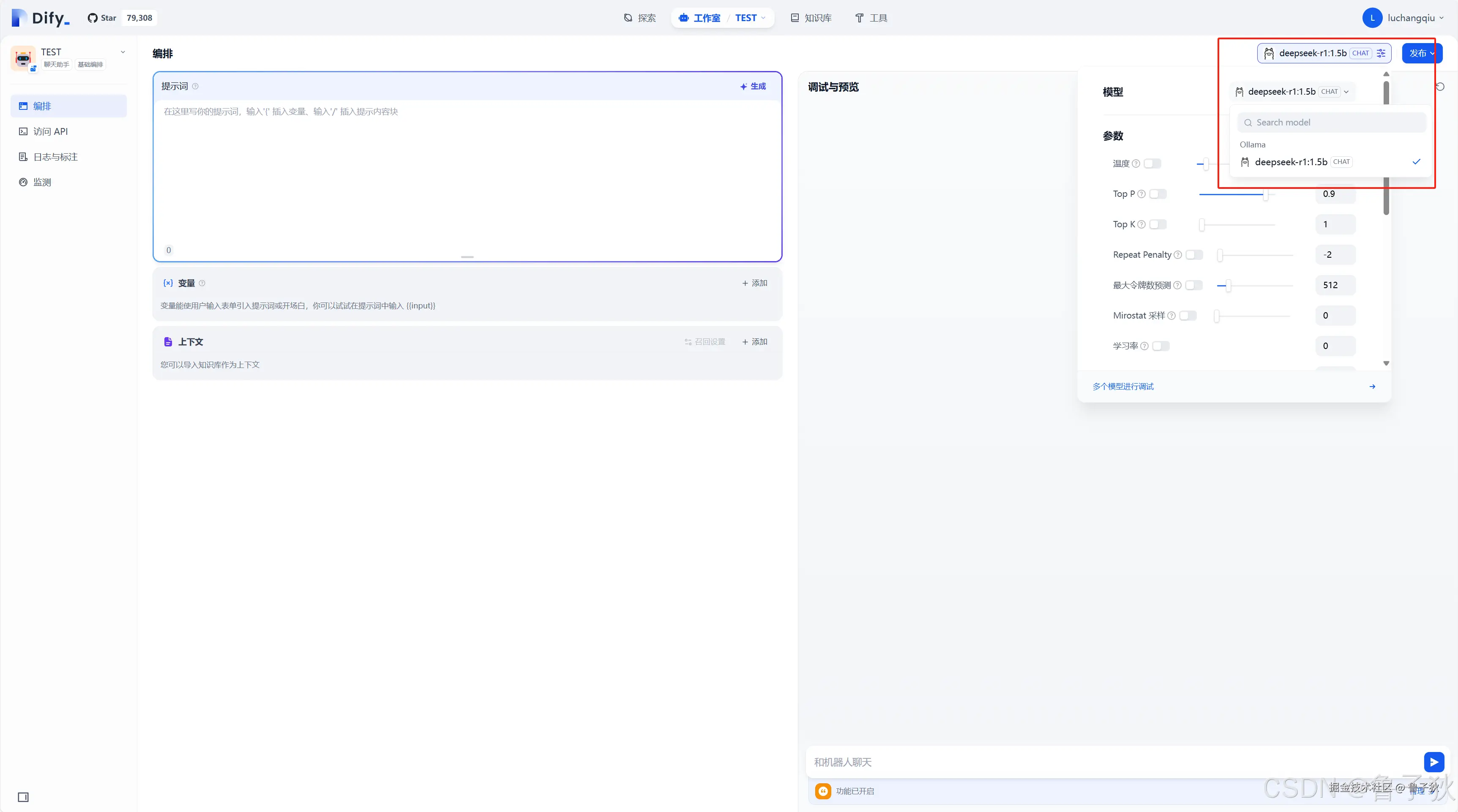Click the help icon next to 提示词
The height and width of the screenshot is (812, 1458).
(195, 87)
